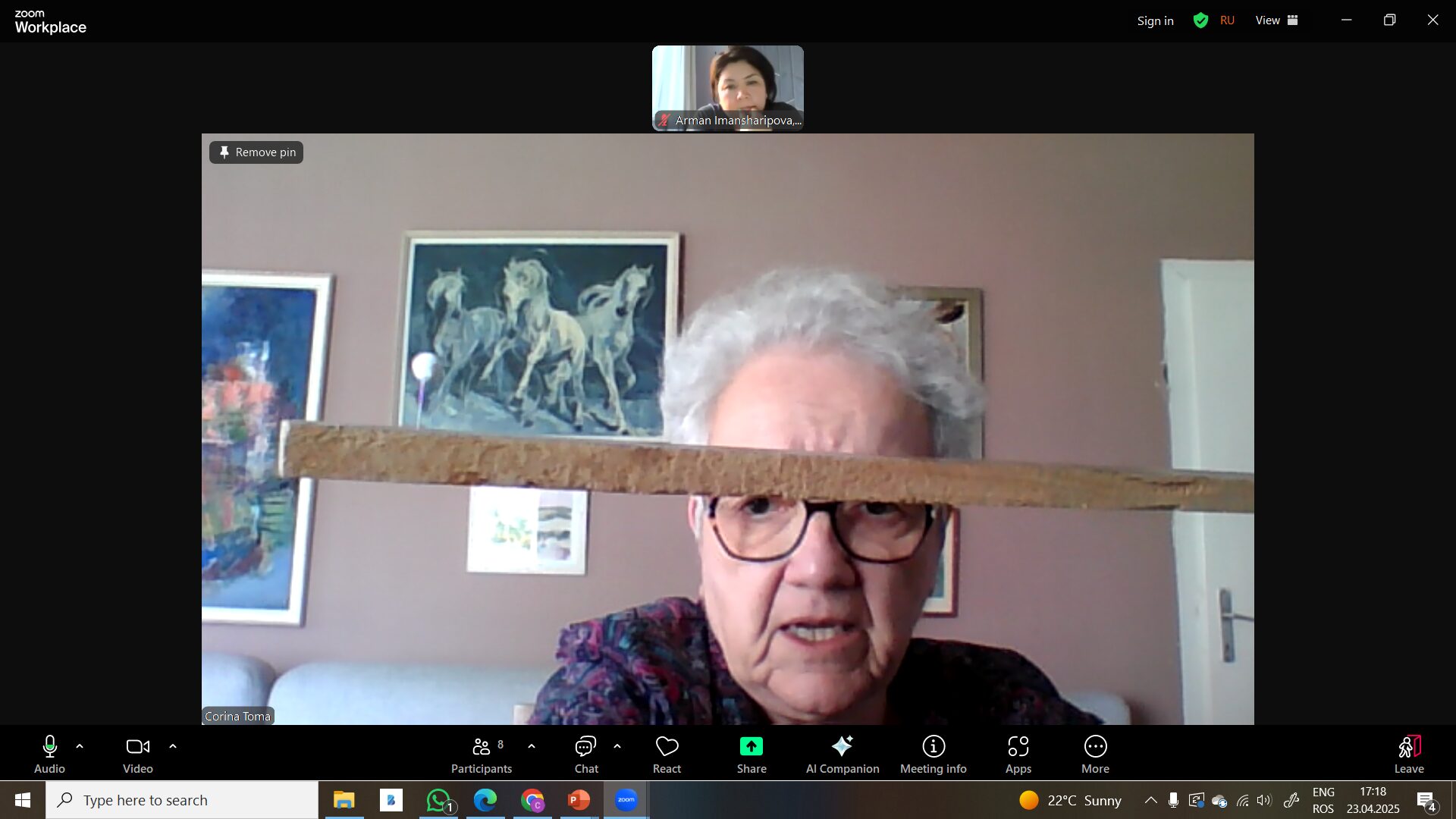Open the clock showing 17:18 23.04.2025
Viewport: 1456px width, 819px height.
[1373, 800]
